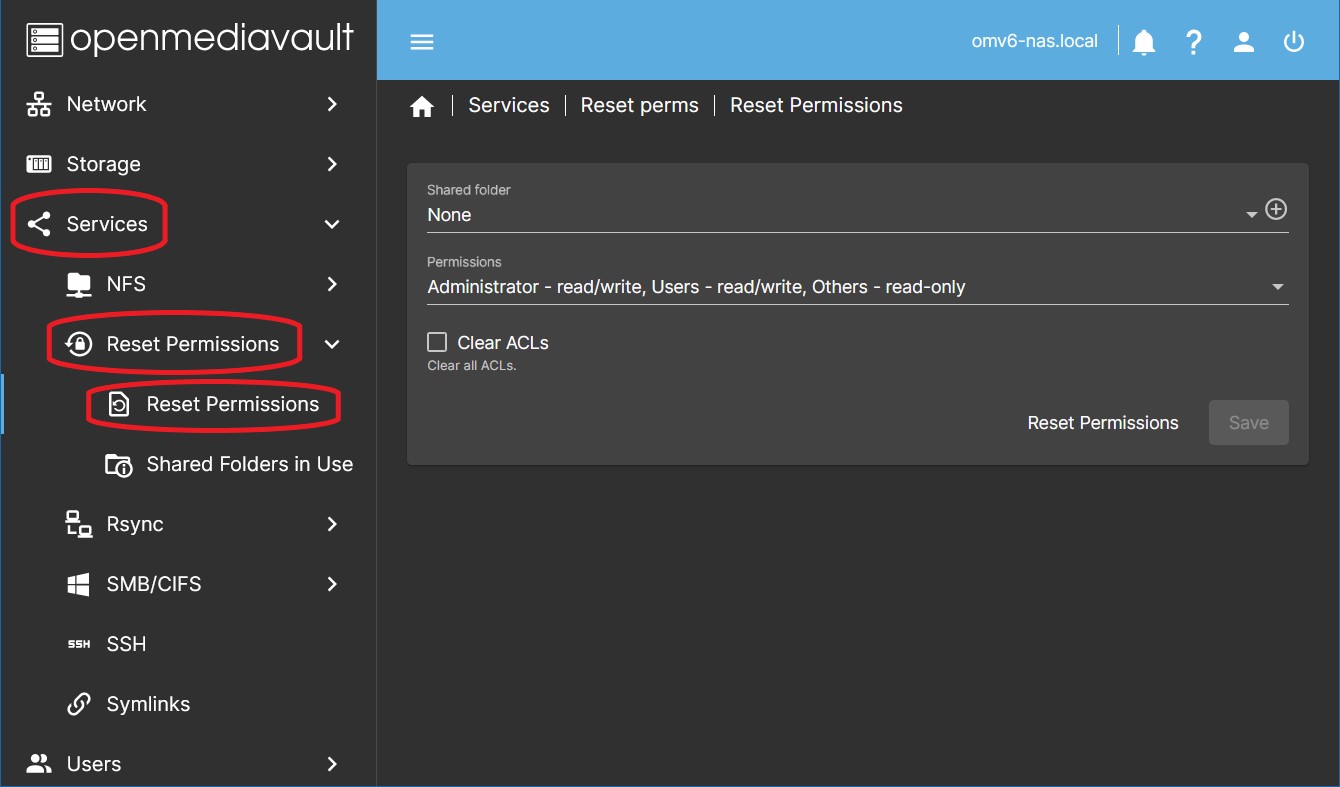
Task: Click the openmediavault logo
Action: pyautogui.click(x=190, y=39)
